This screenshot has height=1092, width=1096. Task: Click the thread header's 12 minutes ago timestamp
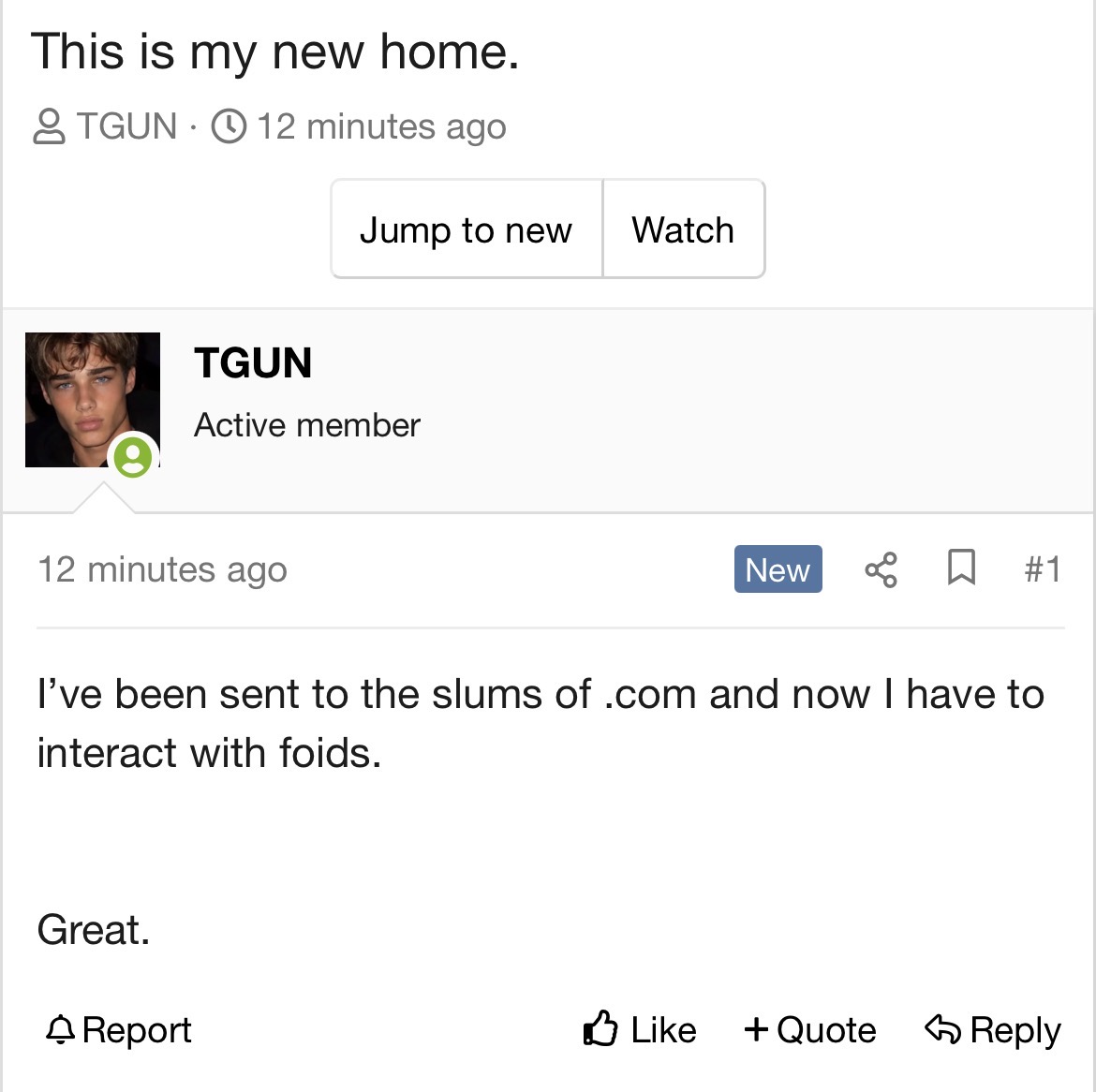381,127
